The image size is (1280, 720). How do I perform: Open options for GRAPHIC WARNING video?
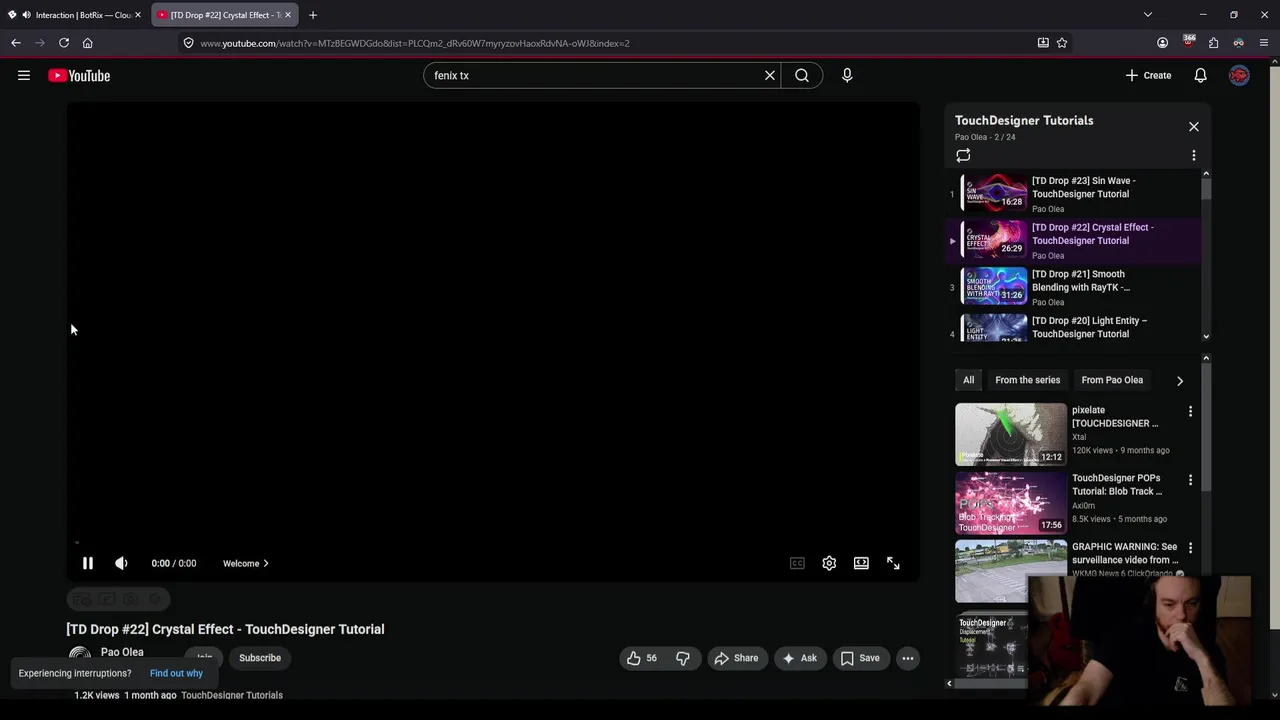1190,547
